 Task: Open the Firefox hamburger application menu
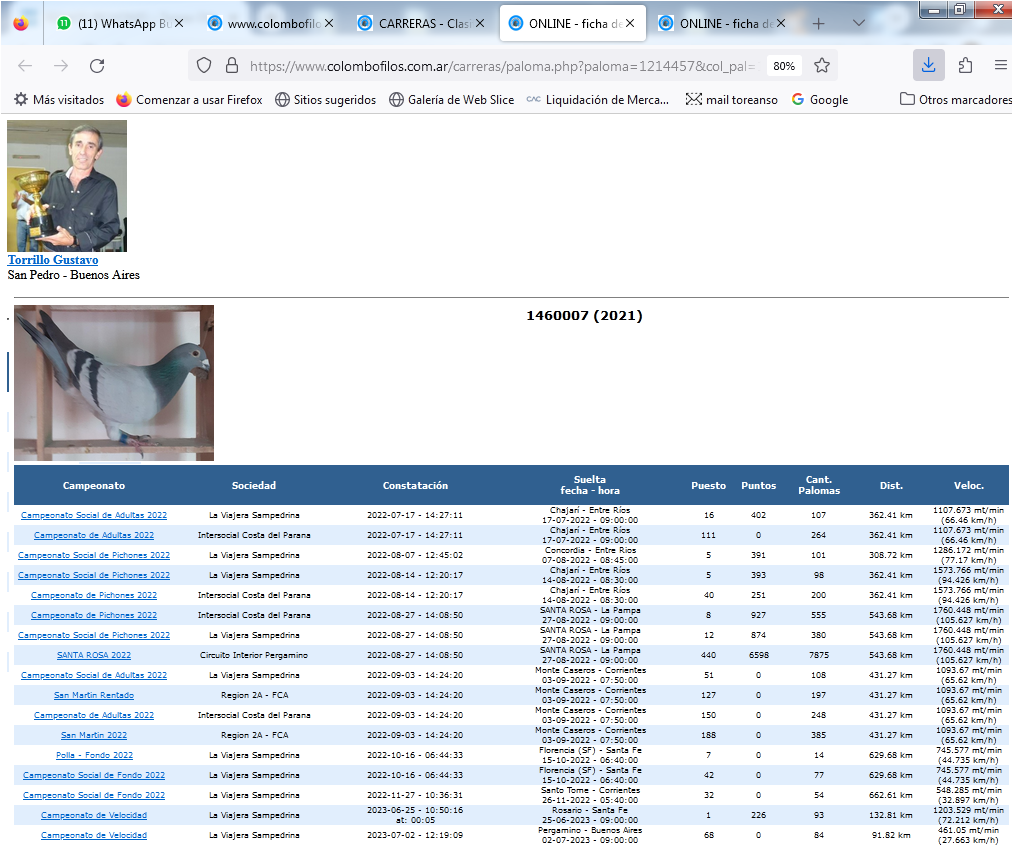(1000, 66)
